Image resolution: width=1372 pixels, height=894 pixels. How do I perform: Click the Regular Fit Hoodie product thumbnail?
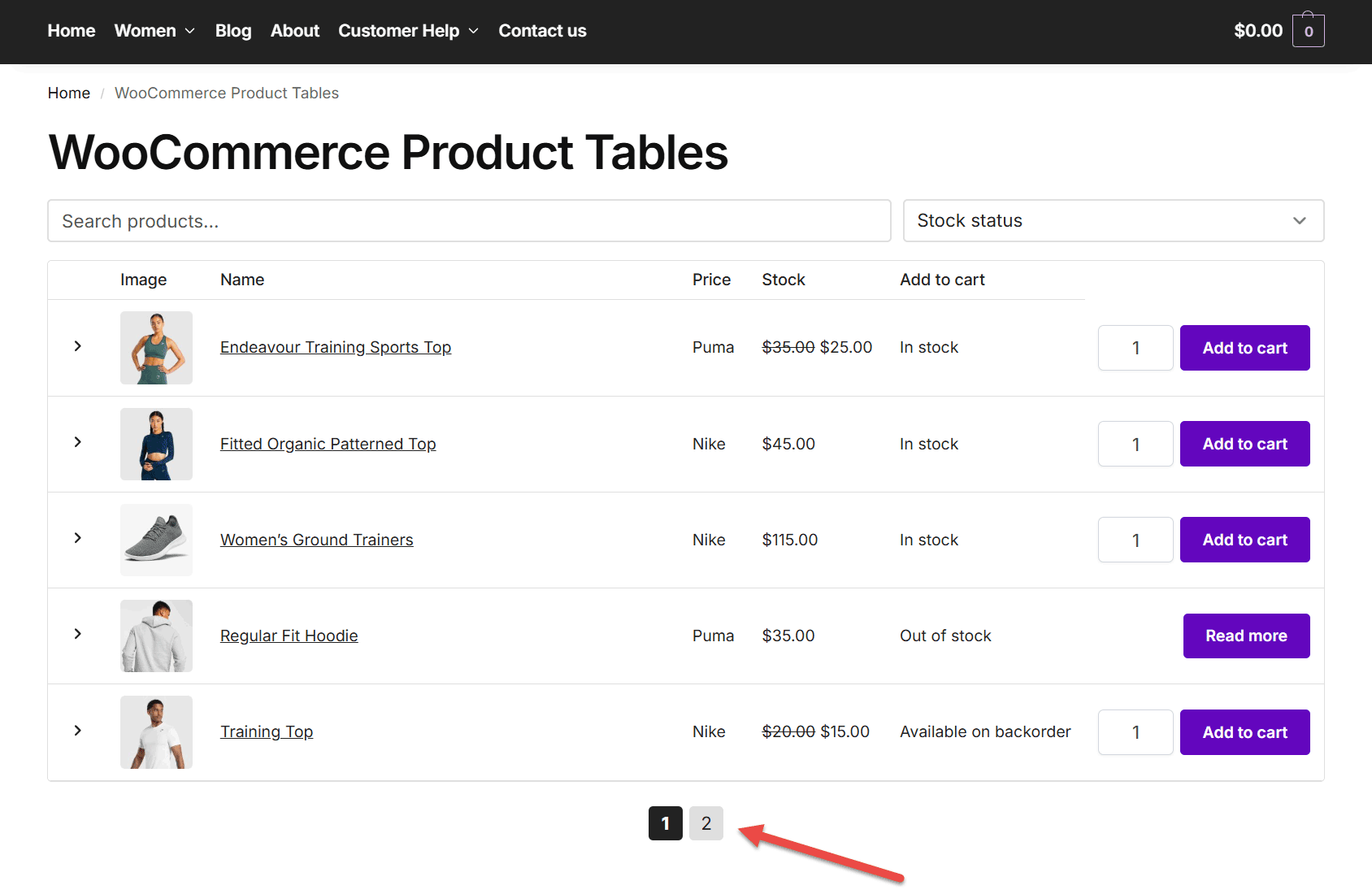click(x=156, y=636)
